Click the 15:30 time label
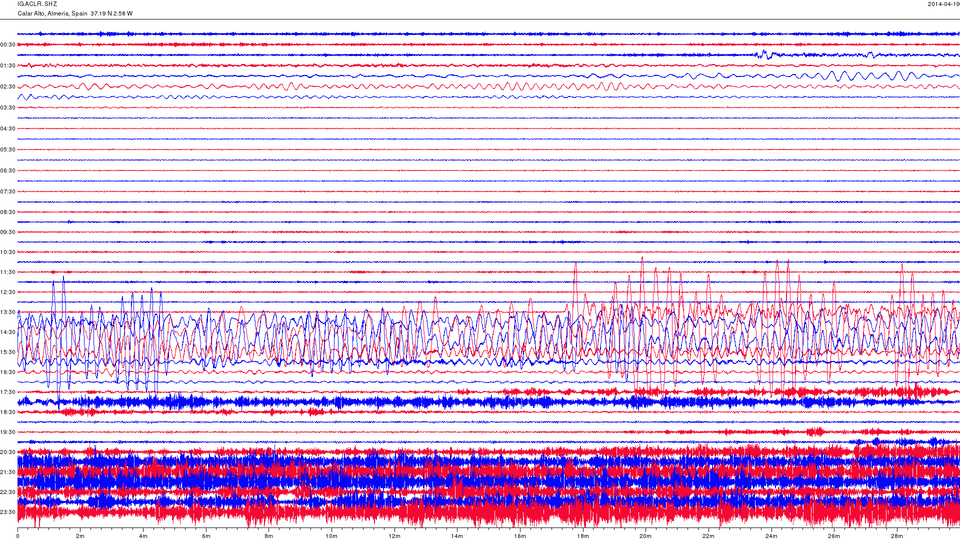Image resolution: width=960 pixels, height=540 pixels. 8,352
